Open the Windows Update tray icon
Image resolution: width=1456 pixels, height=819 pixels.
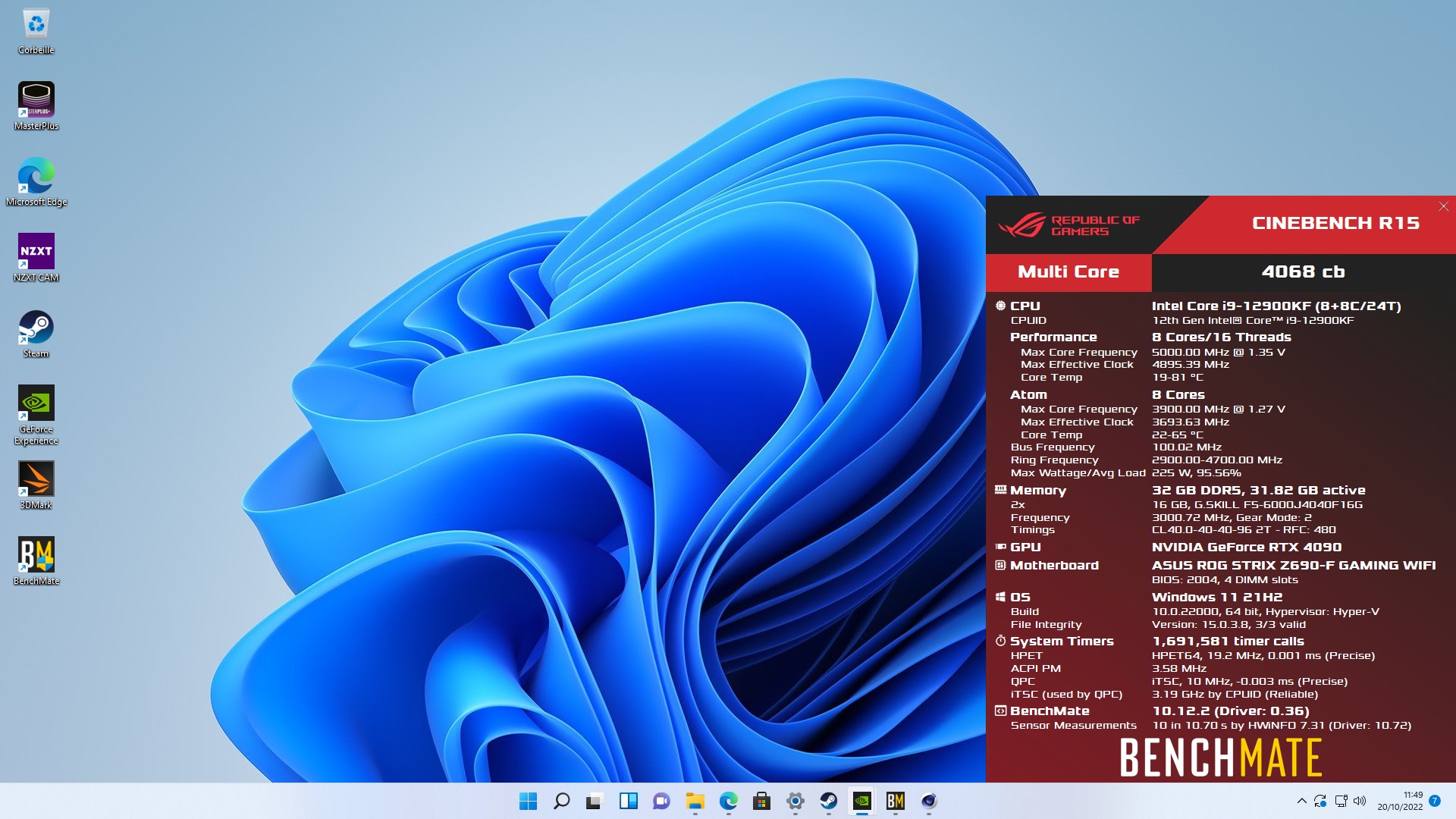tap(1320, 801)
